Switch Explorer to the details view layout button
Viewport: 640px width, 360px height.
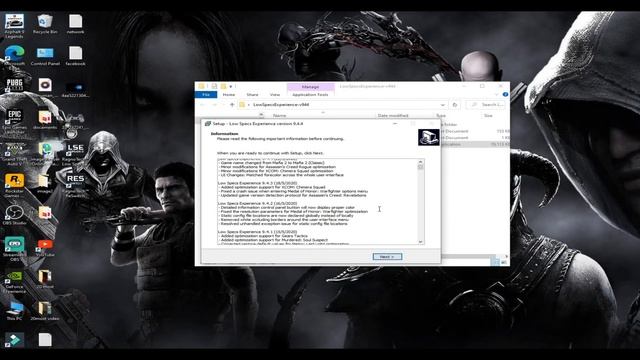click(x=496, y=262)
